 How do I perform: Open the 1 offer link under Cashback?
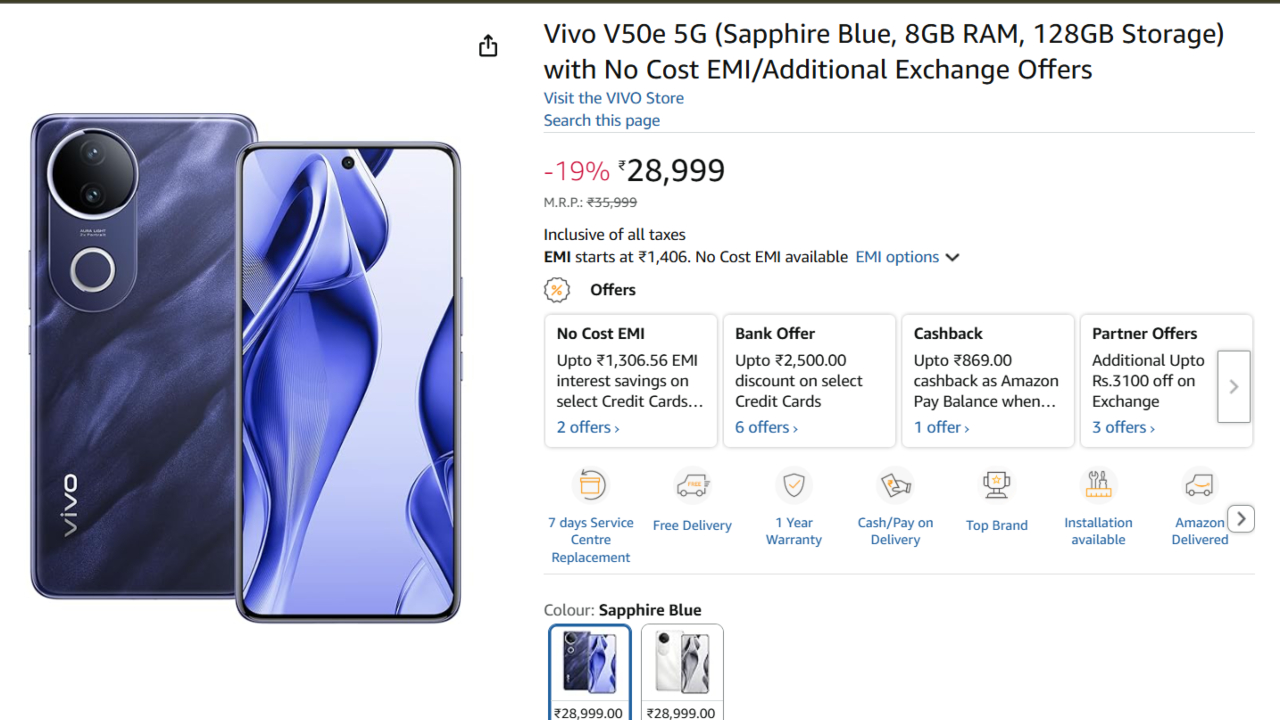941,428
